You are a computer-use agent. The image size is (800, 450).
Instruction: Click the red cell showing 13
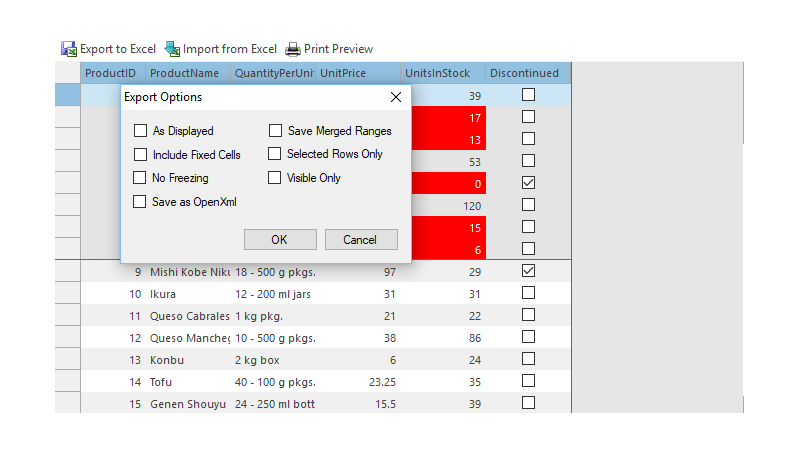448,139
